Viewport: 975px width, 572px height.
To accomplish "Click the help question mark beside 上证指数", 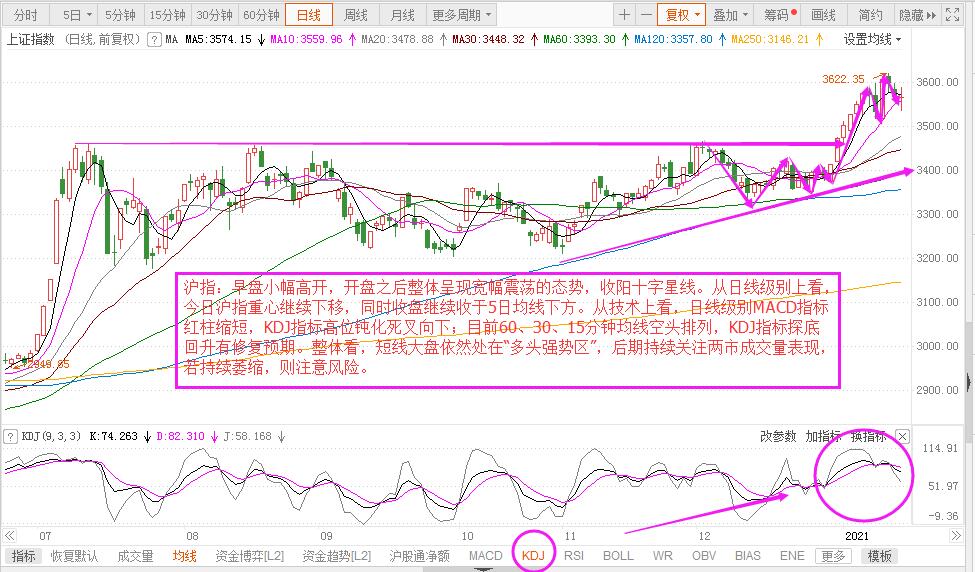I will pyautogui.click(x=154, y=40).
